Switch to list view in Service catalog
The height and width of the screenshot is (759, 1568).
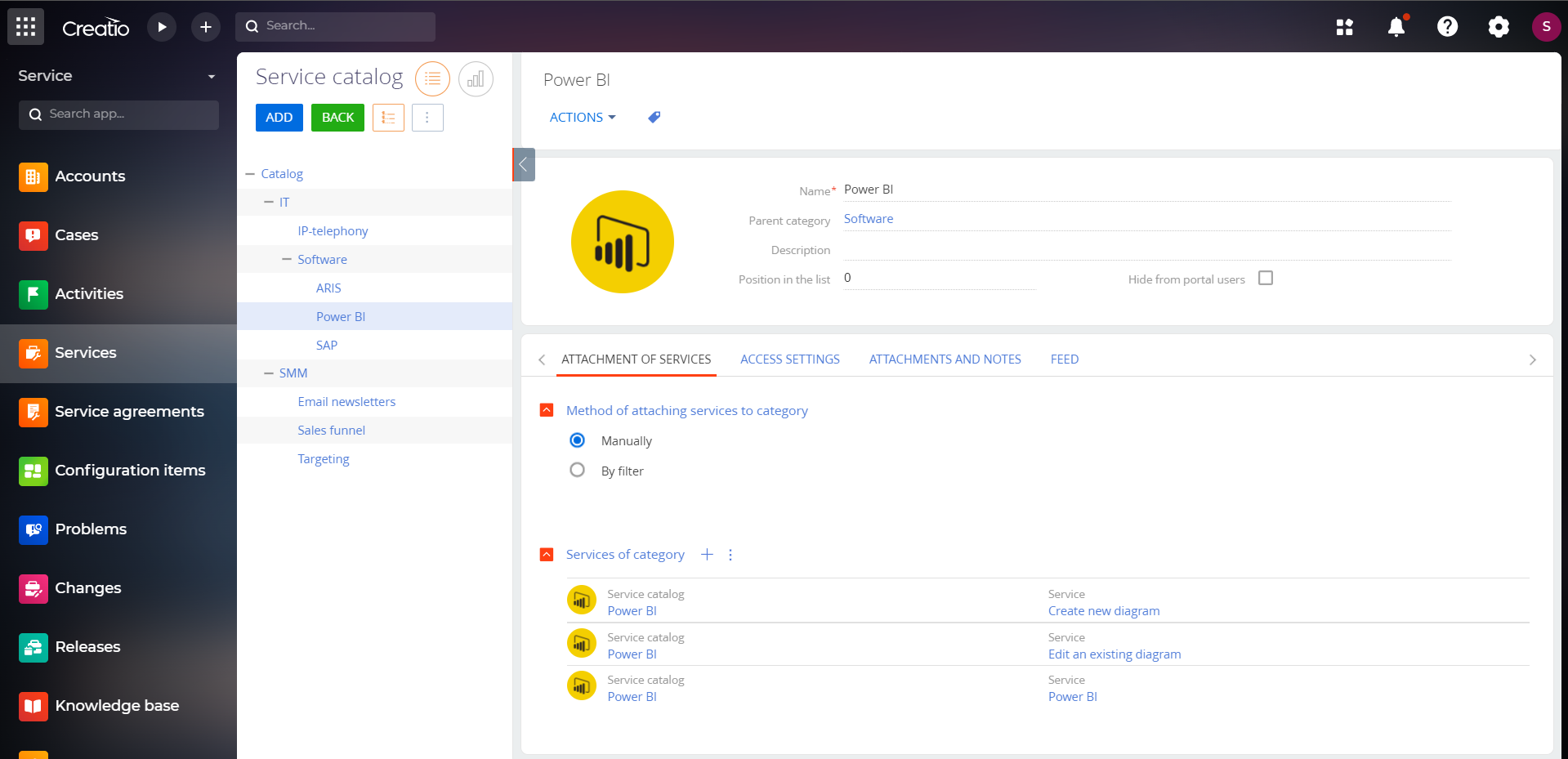point(432,79)
